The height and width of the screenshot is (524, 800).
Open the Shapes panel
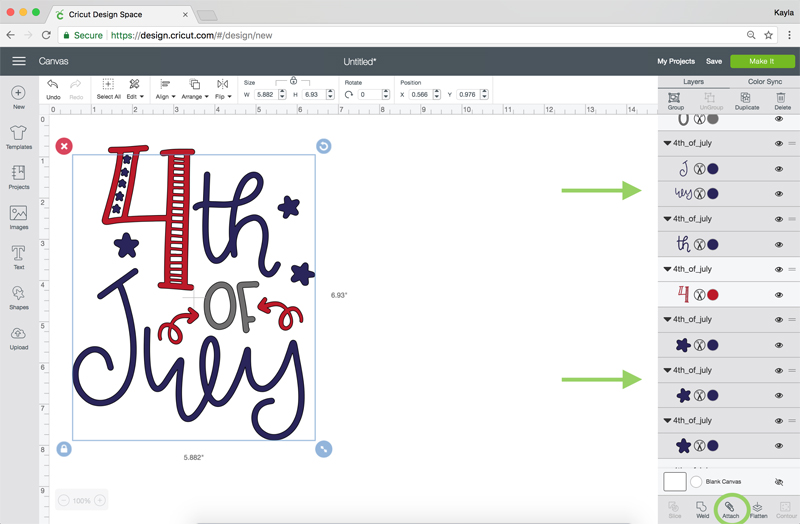(18, 297)
